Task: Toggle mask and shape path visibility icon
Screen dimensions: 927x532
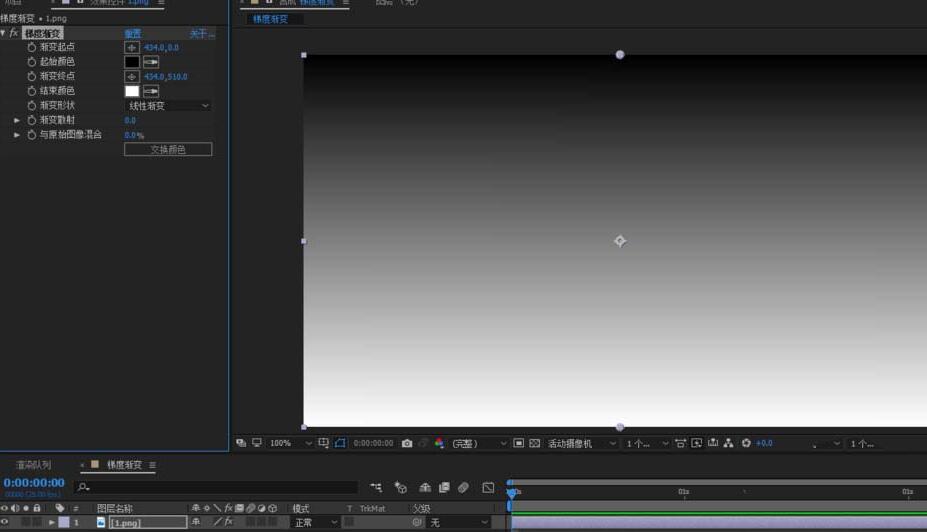Action: tap(340, 443)
